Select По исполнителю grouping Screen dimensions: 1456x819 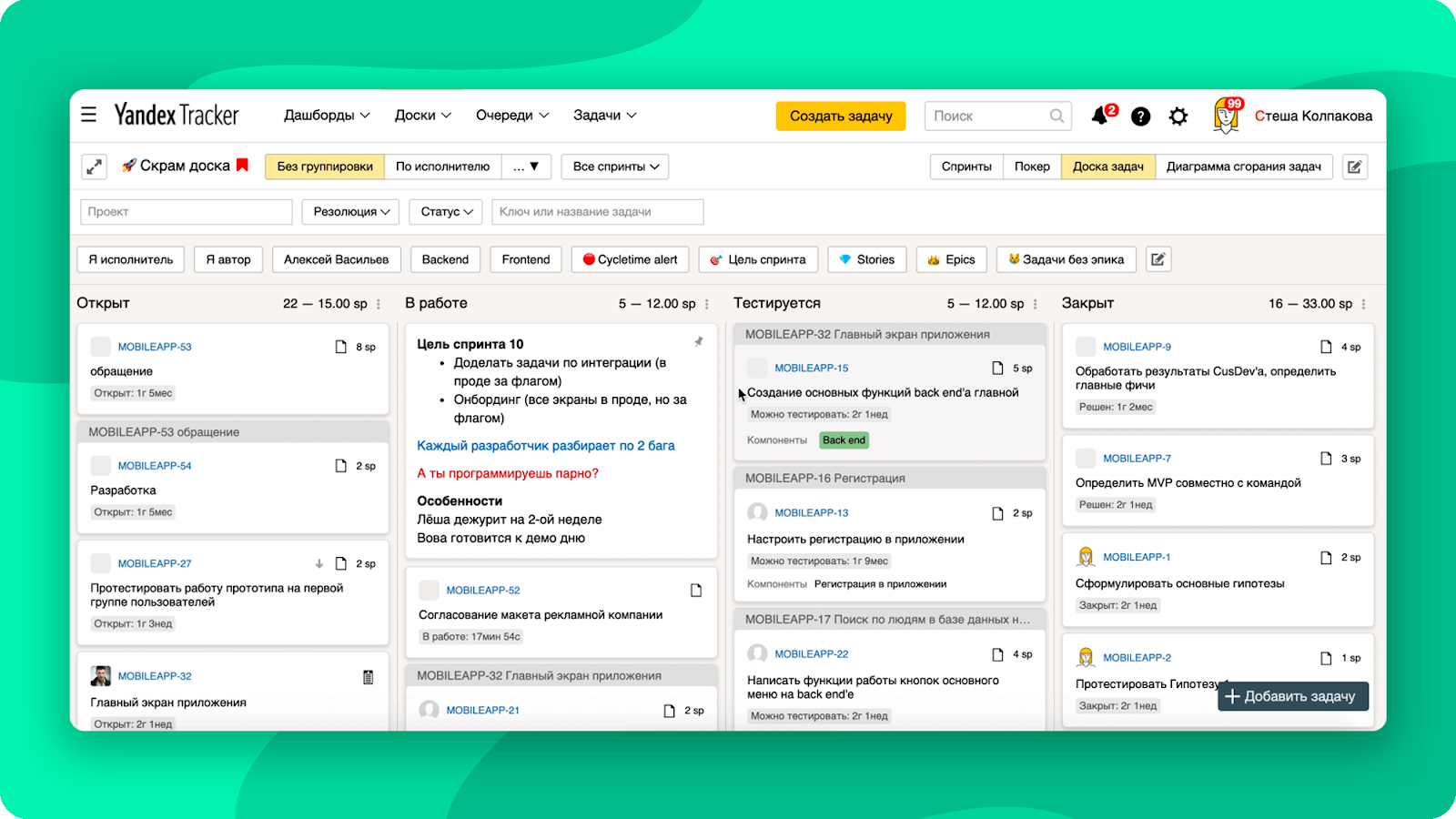pos(442,167)
